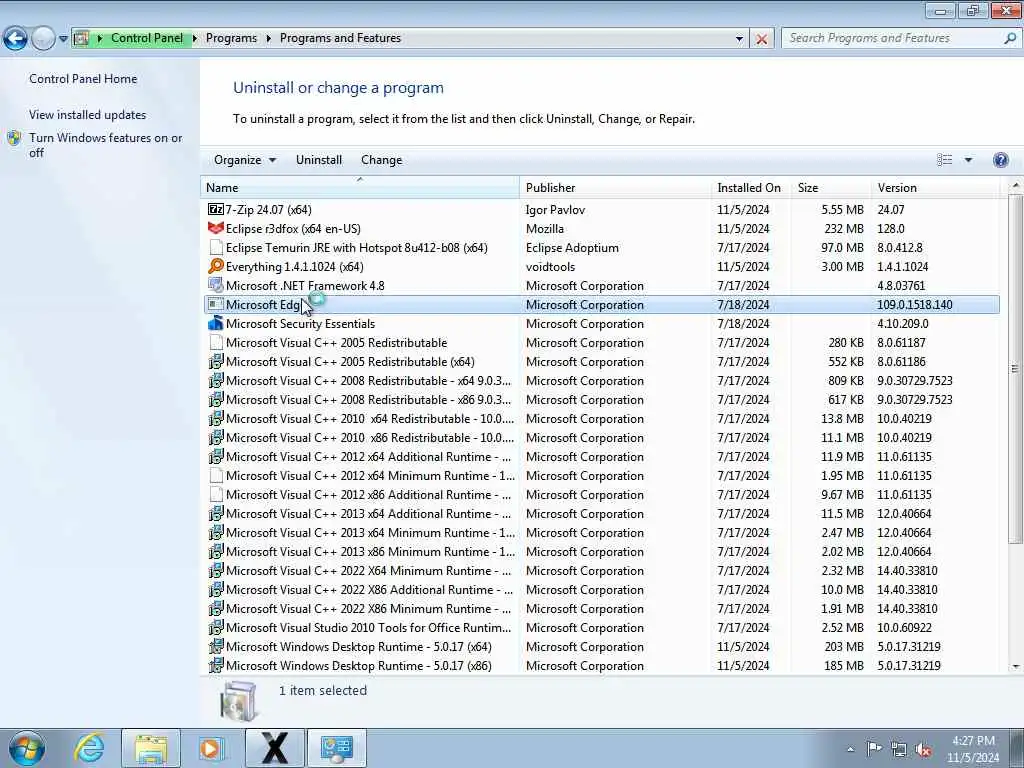
Task: Click the Microsoft Security Essentials icon
Action: click(216, 323)
